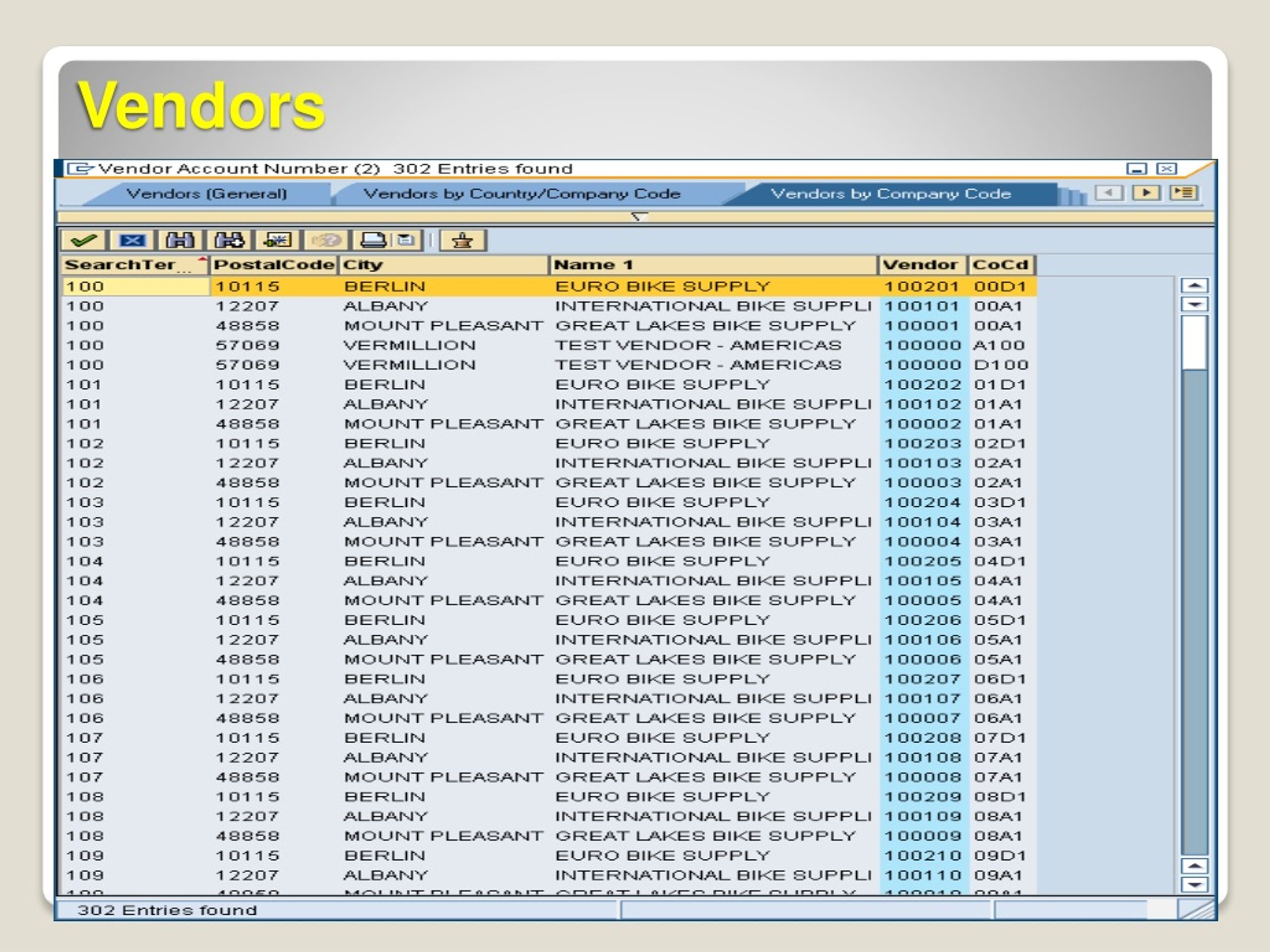Confirm selection with the green checkmark
Screen dimensions: 1270x952
[x=84, y=240]
